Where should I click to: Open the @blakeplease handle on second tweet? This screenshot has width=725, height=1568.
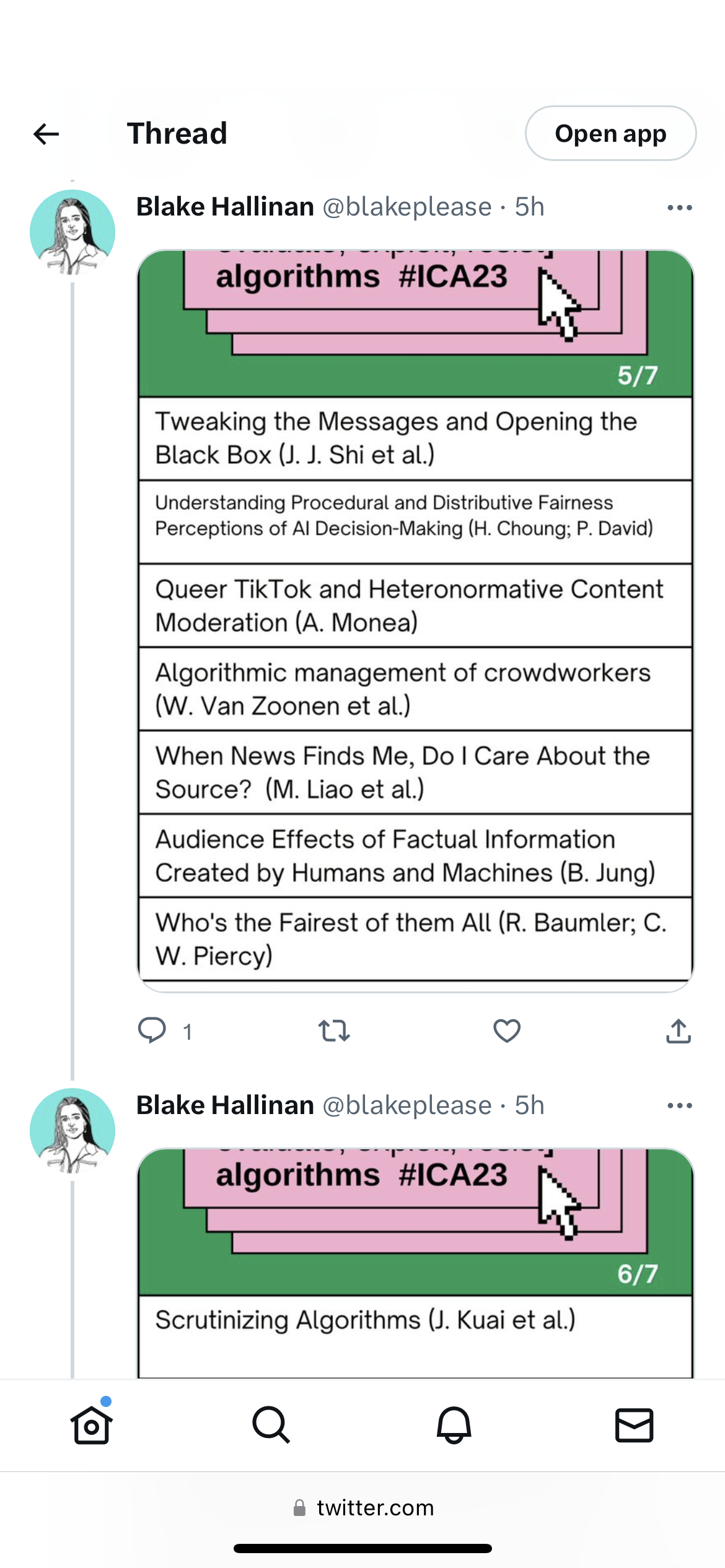pos(407,1105)
